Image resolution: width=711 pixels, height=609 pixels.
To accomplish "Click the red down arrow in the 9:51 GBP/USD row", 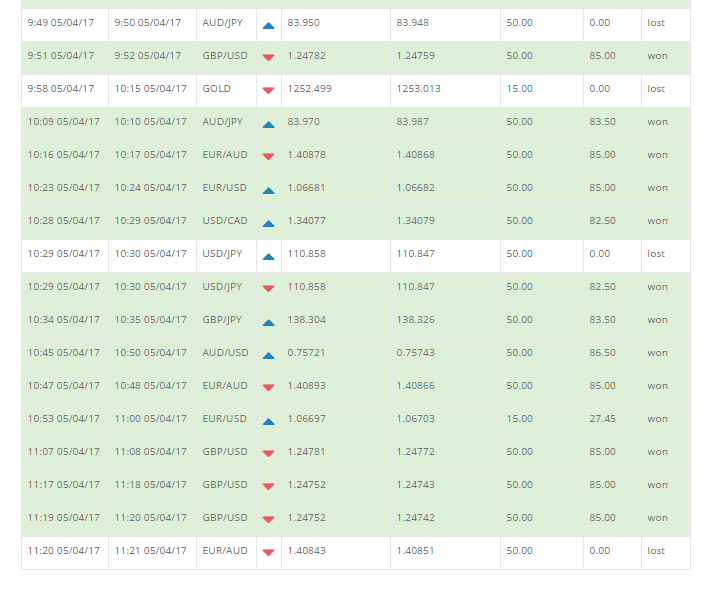I will 268,58.
